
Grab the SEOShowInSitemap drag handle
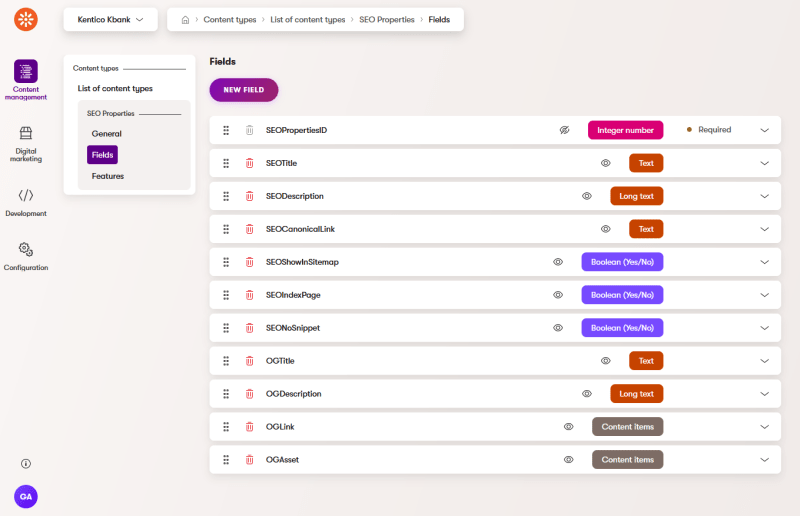226,262
